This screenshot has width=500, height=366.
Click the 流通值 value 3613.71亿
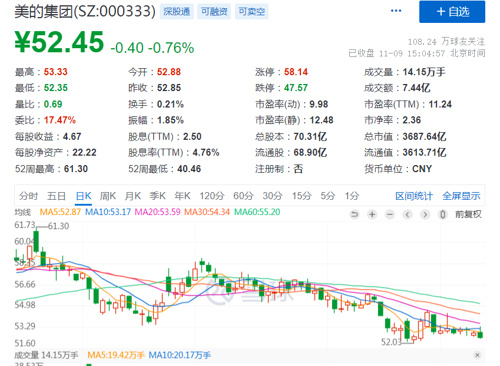click(x=424, y=153)
